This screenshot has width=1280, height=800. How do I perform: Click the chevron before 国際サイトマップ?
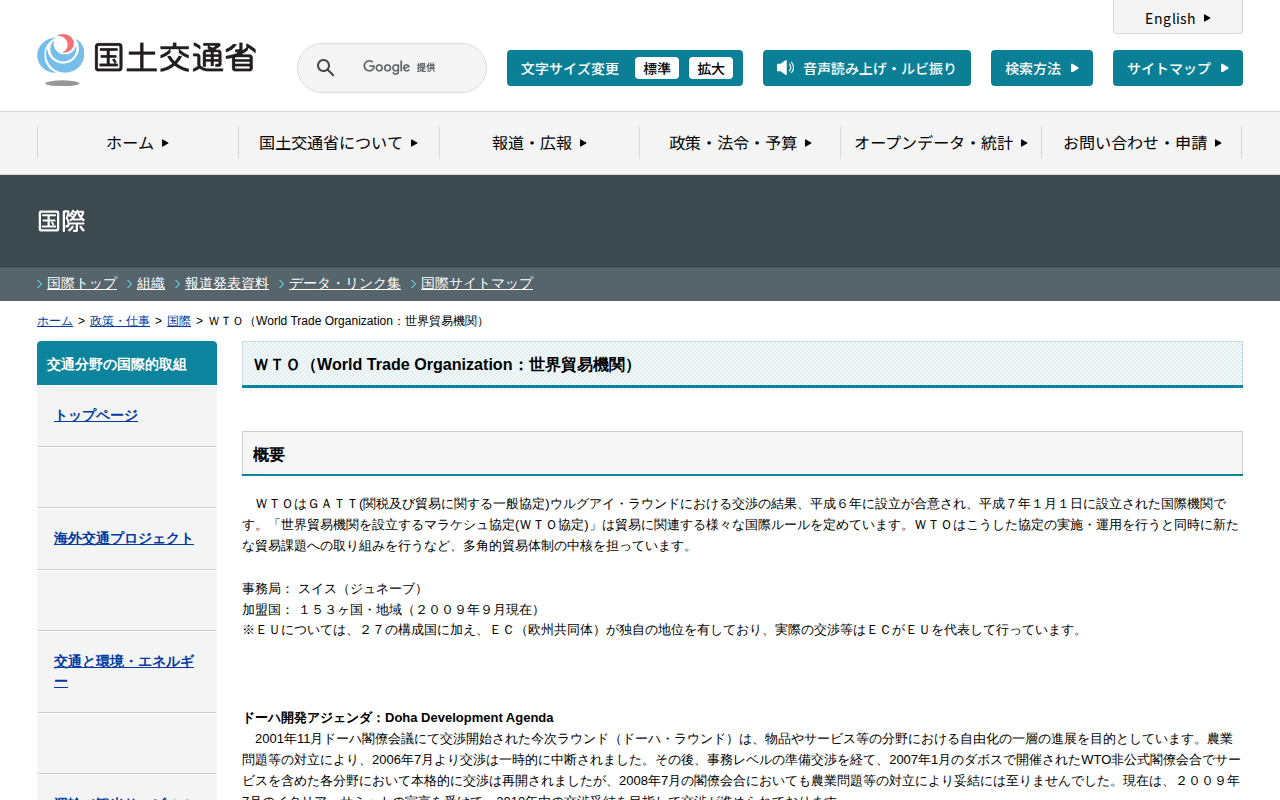point(414,284)
